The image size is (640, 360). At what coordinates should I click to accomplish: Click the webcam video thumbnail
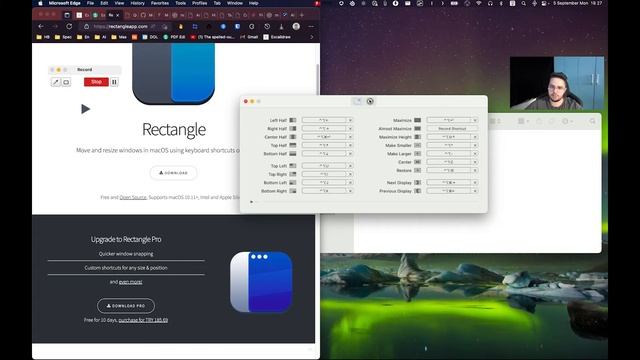pos(557,83)
